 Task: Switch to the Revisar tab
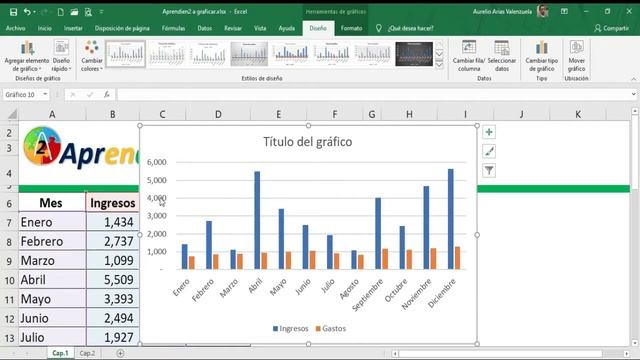(233, 28)
